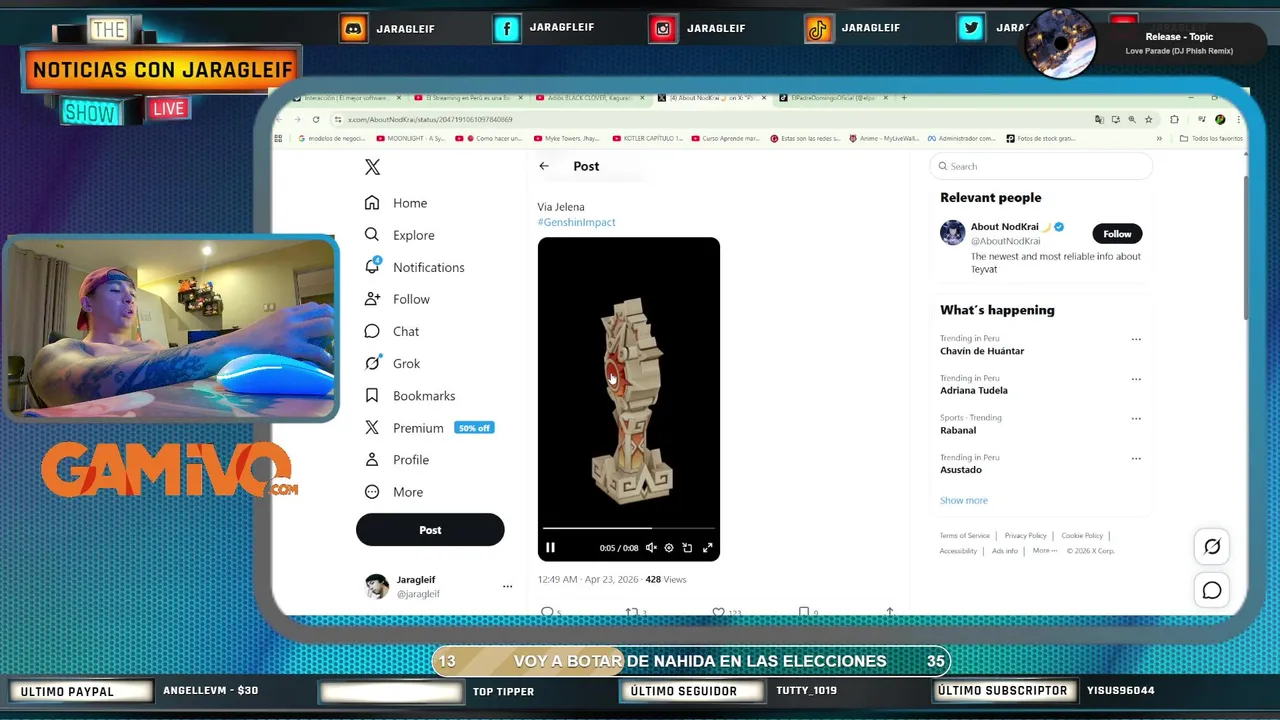Open Premium in X sidebar
This screenshot has width=1280, height=720.
[x=429, y=428]
